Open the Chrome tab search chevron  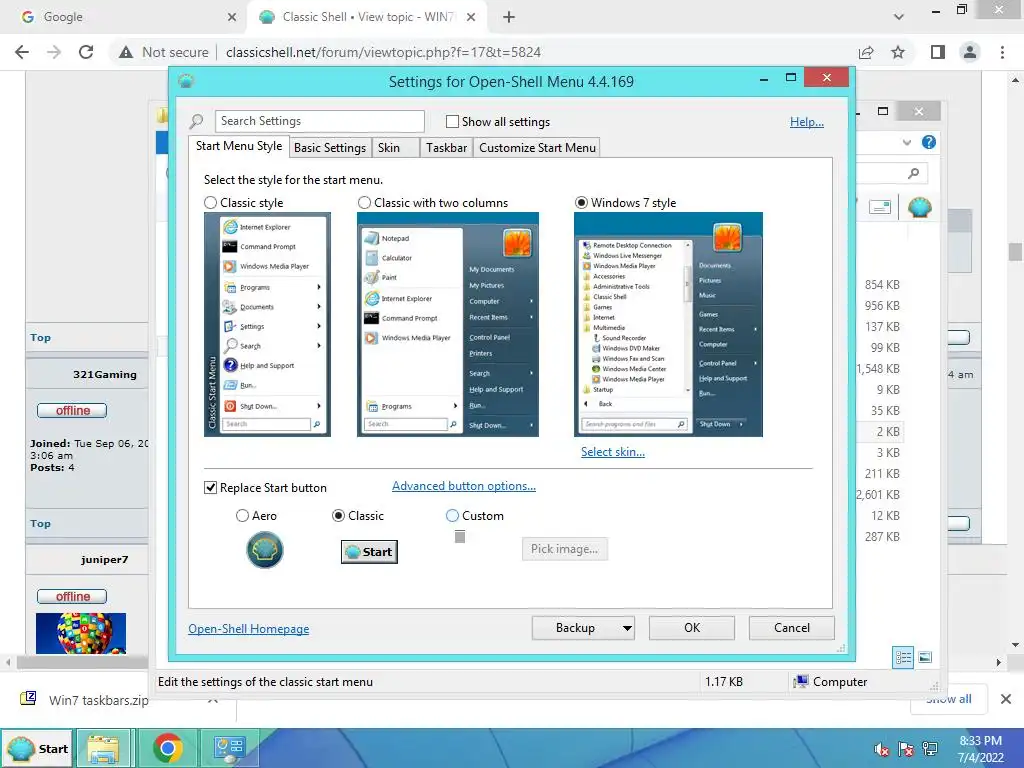tap(899, 17)
